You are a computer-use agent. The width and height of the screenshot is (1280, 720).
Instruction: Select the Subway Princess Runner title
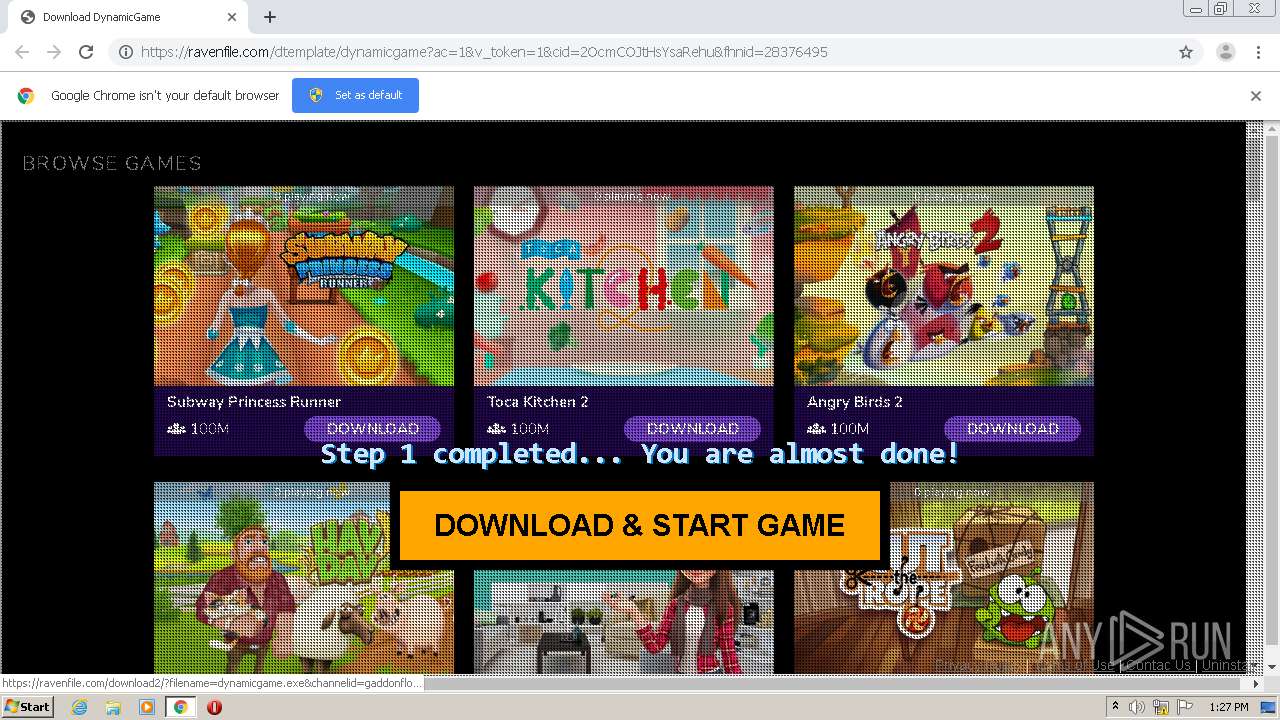254,402
